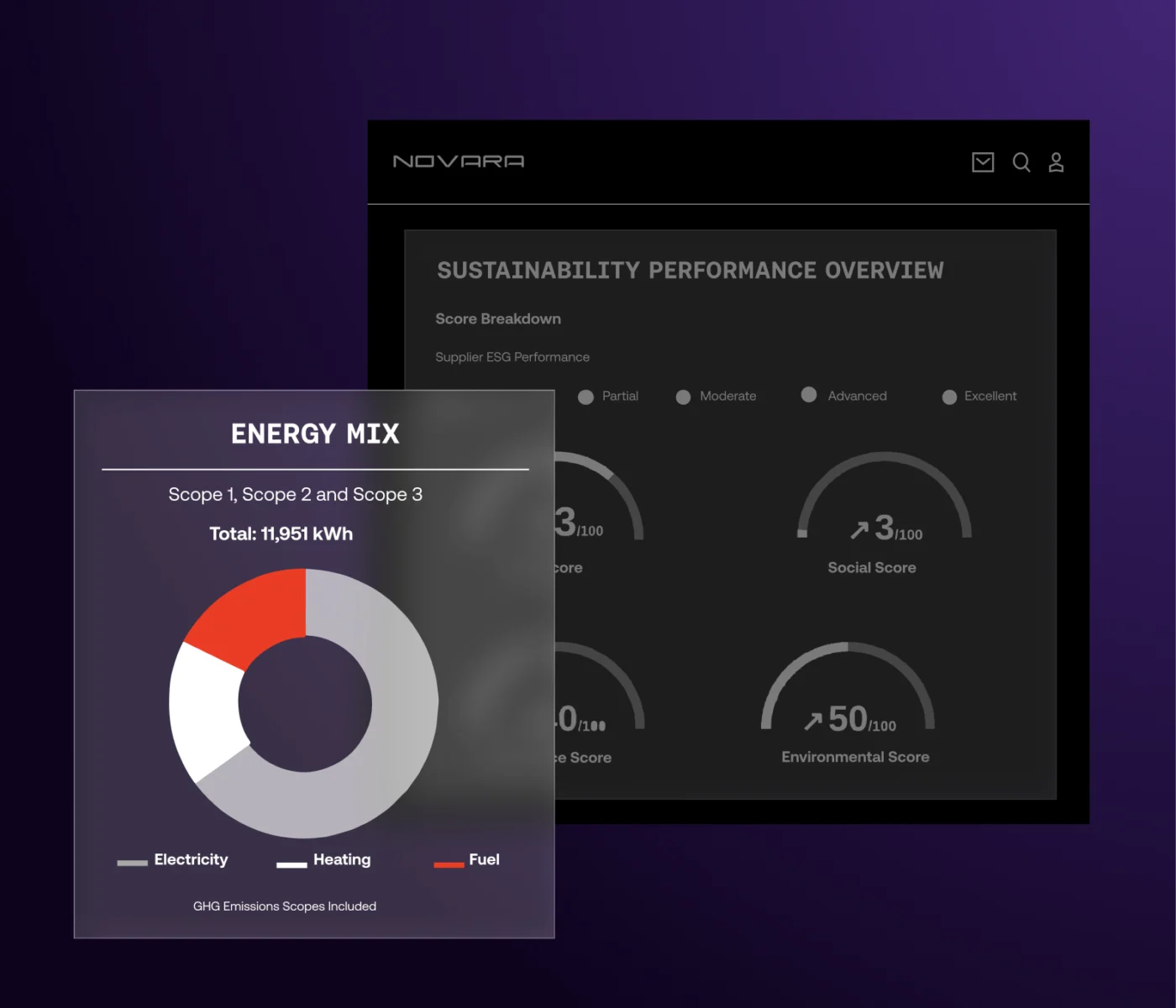Click the Environmental Score value 50
Screen dimensions: 1176x1008
click(x=848, y=719)
